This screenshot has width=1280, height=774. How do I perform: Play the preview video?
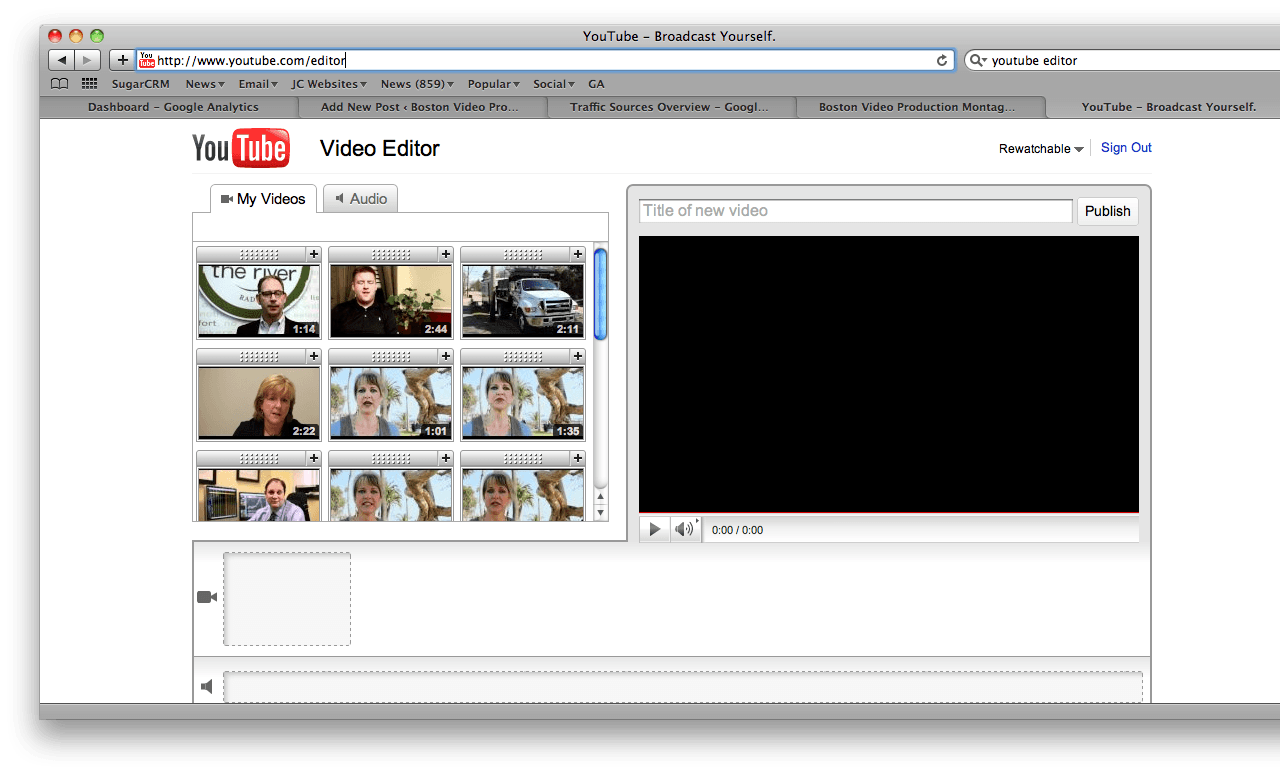point(654,529)
